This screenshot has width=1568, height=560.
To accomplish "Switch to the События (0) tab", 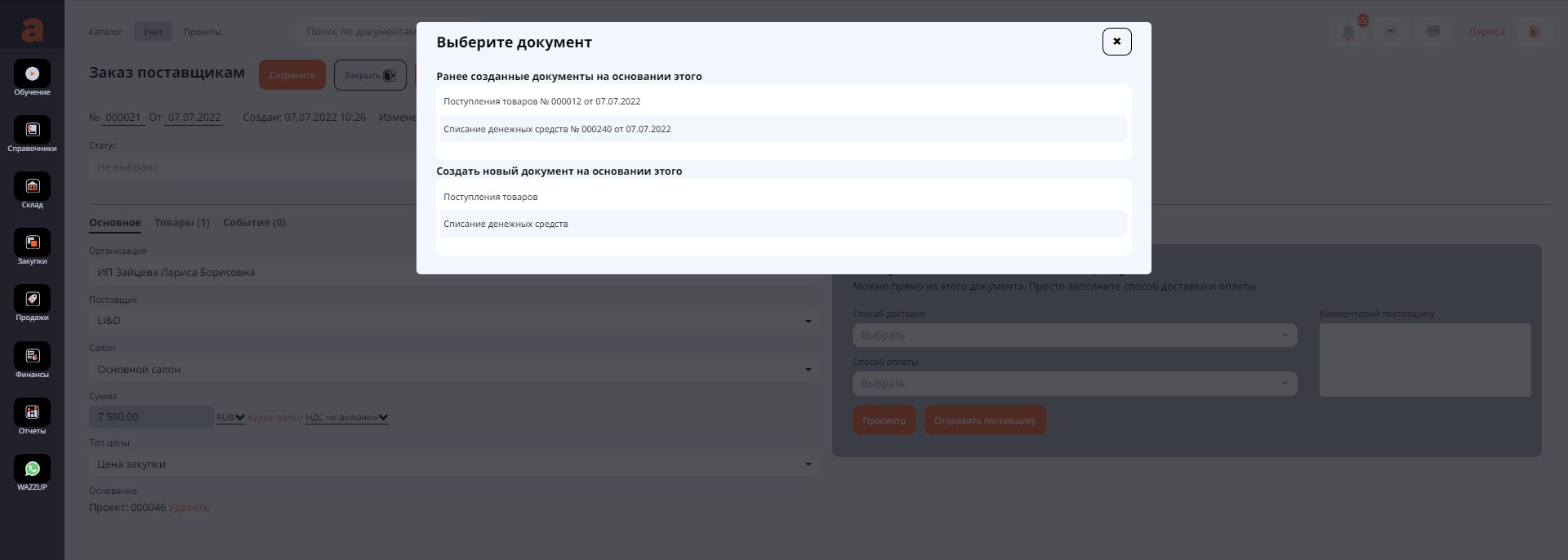I will pyautogui.click(x=254, y=223).
